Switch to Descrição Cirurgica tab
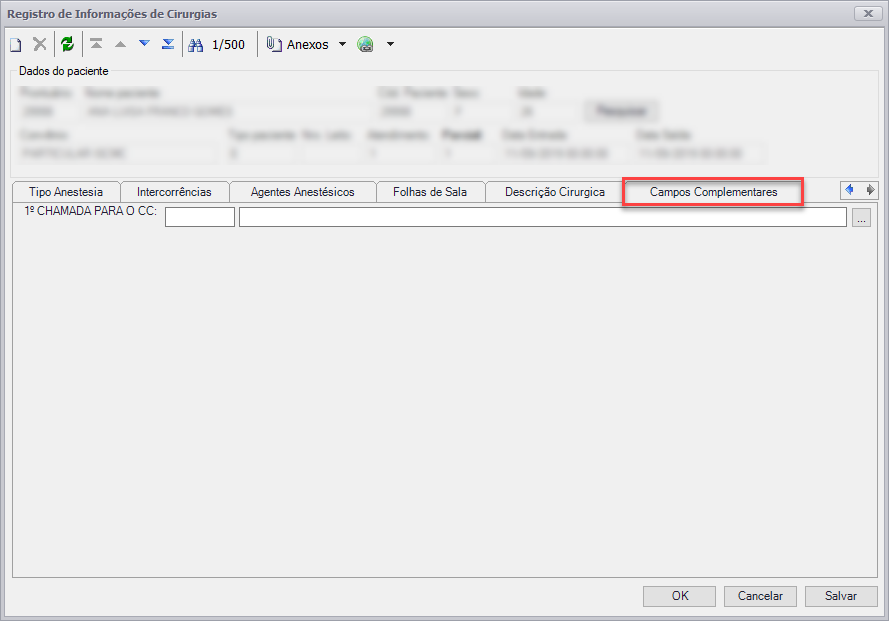 (x=555, y=192)
